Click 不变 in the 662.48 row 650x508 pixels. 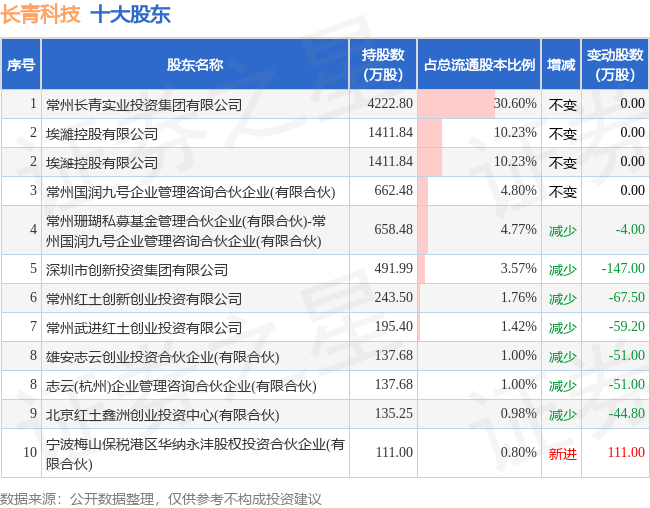563,192
